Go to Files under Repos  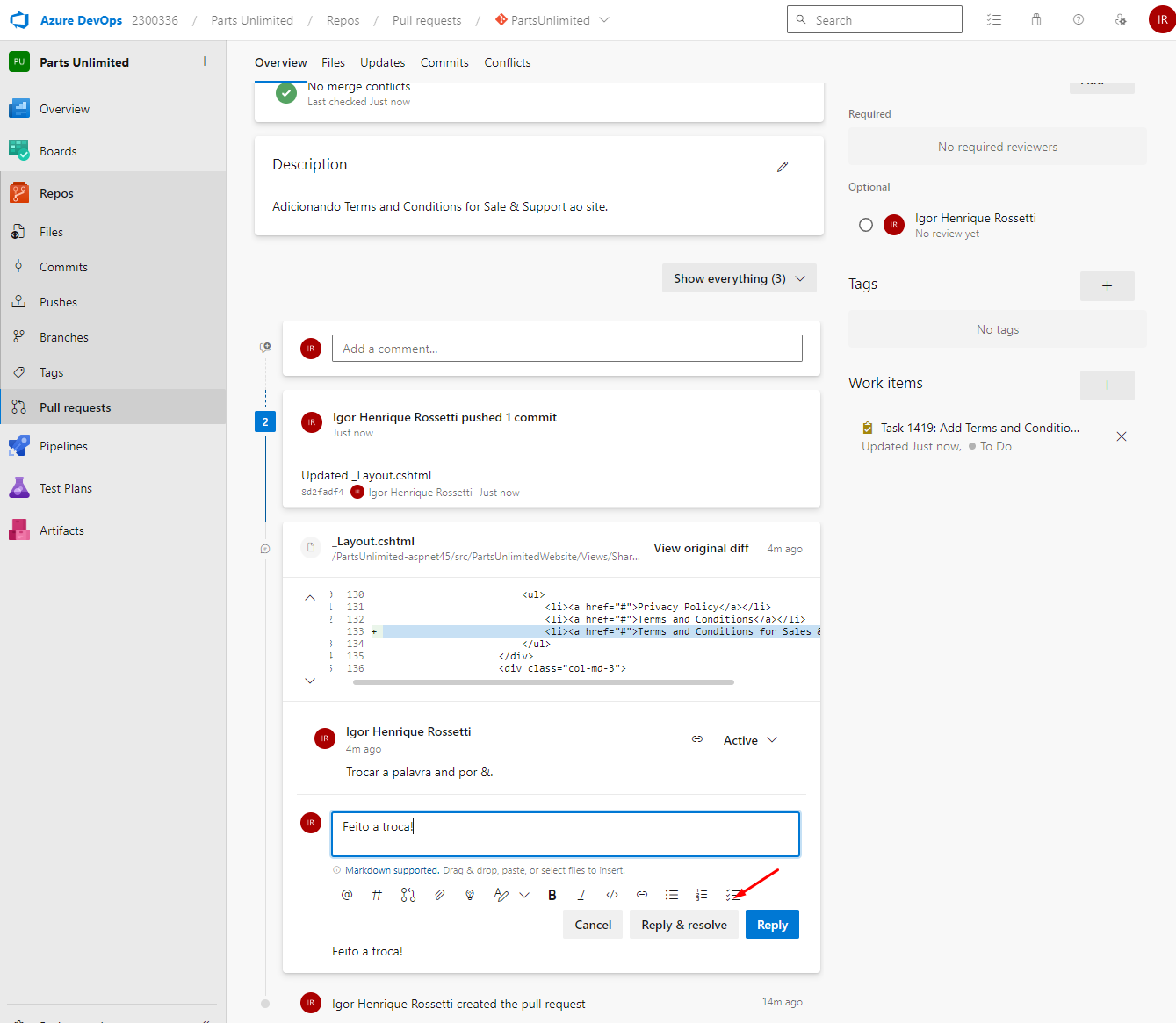point(112,232)
